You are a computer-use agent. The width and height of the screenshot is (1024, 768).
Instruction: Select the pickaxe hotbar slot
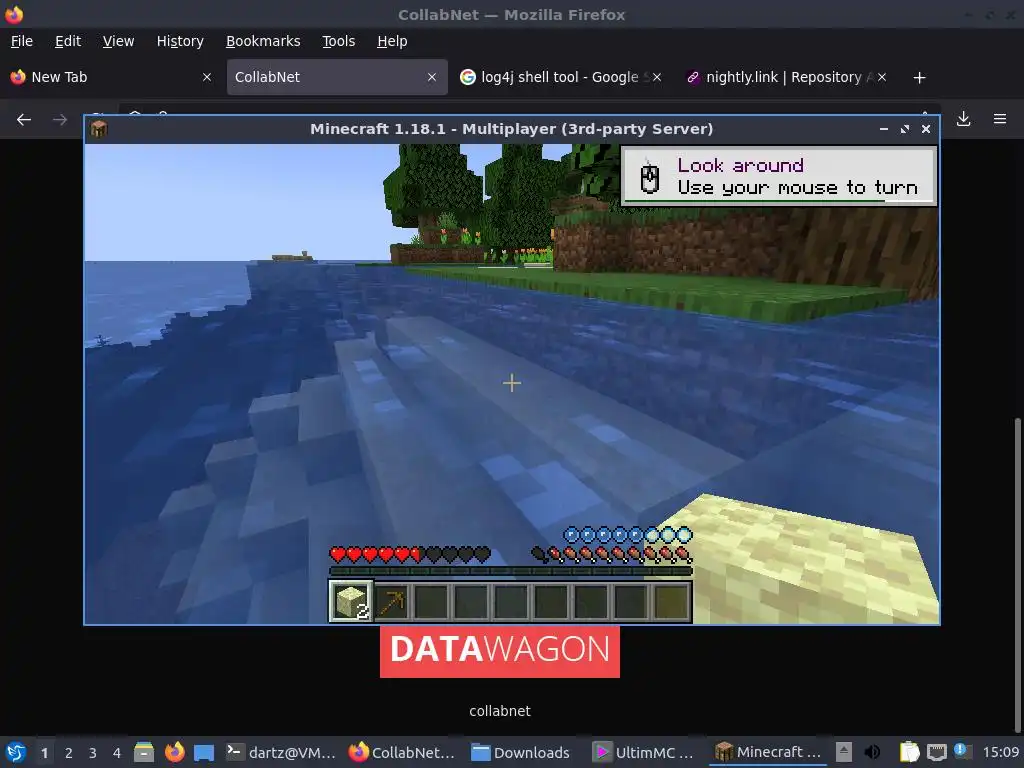click(x=391, y=601)
